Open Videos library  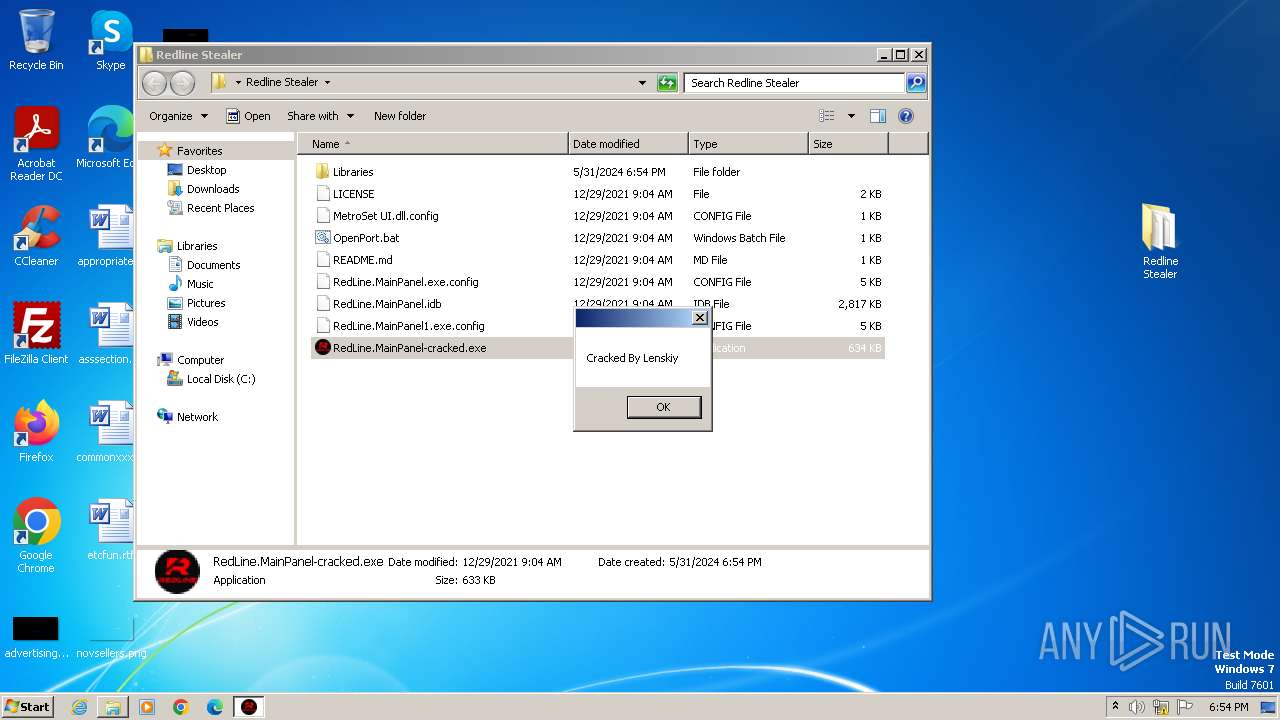[x=202, y=322]
